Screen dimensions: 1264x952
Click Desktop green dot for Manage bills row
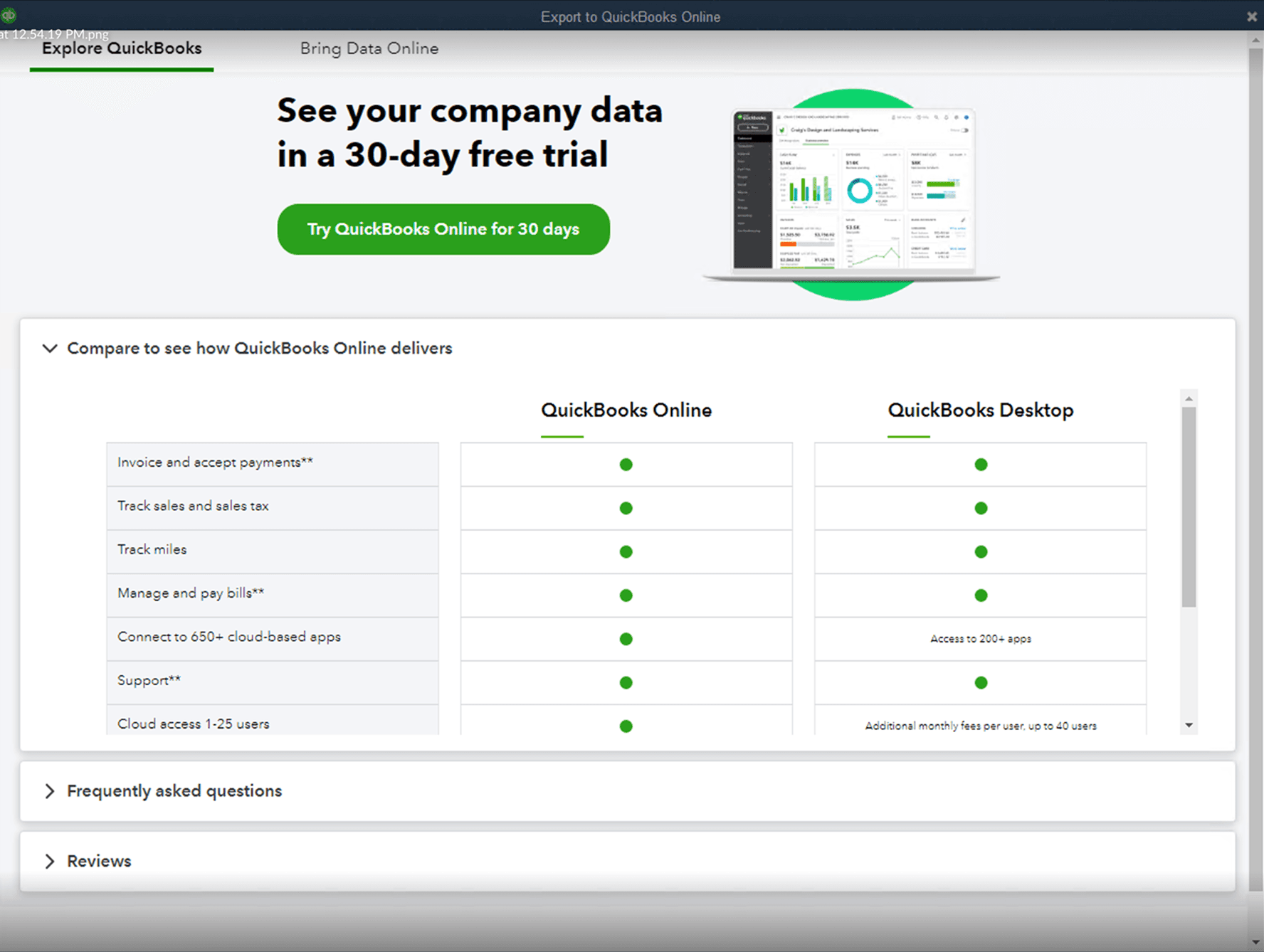tap(981, 596)
